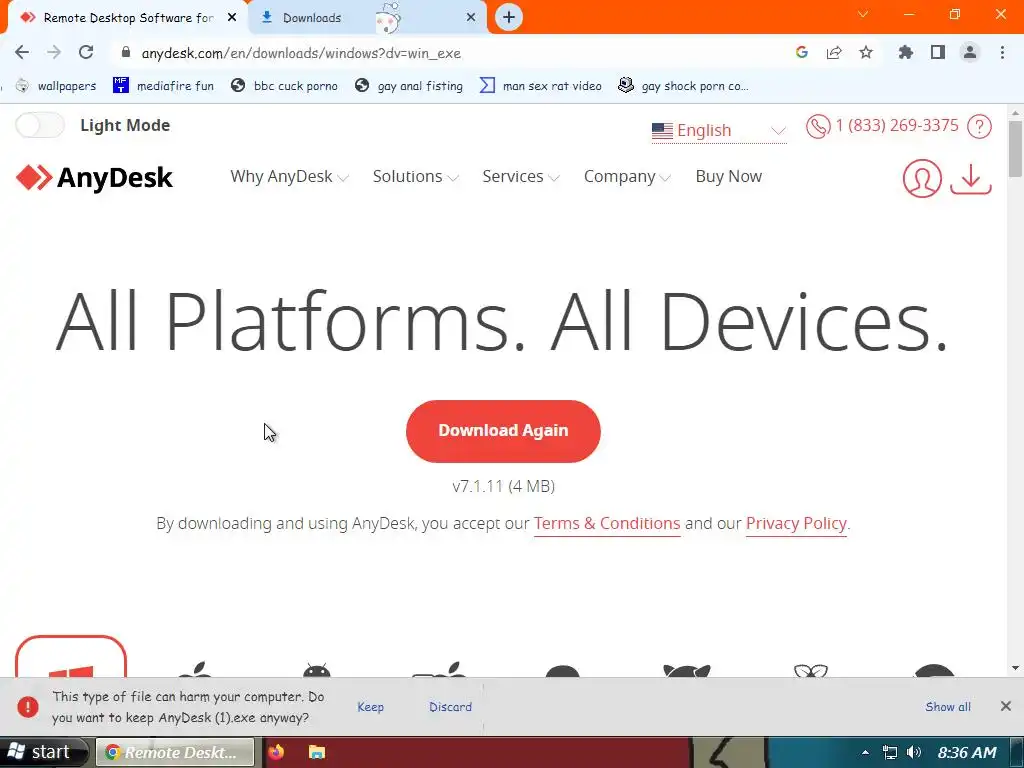Click the volume speaker tray icon
The height and width of the screenshot is (768, 1024).
pyautogui.click(x=914, y=752)
